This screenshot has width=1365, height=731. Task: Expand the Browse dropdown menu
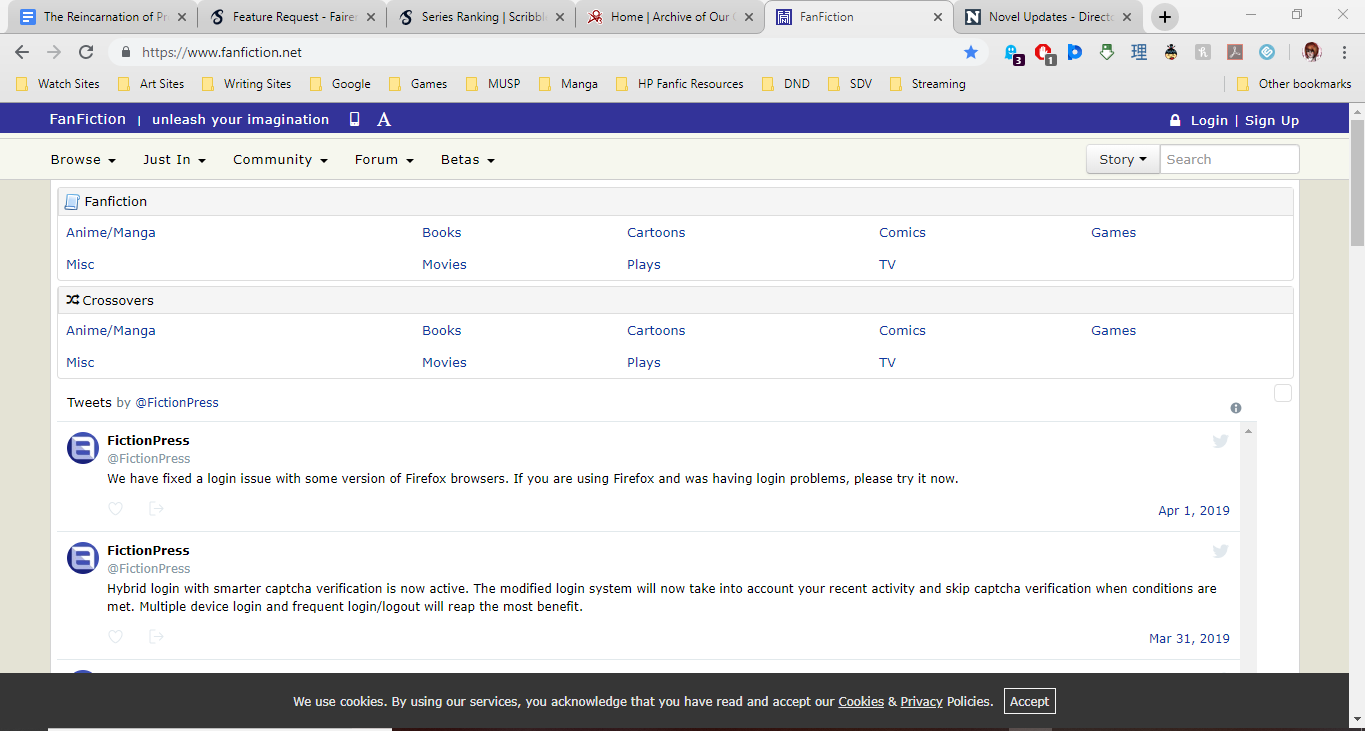click(x=83, y=160)
